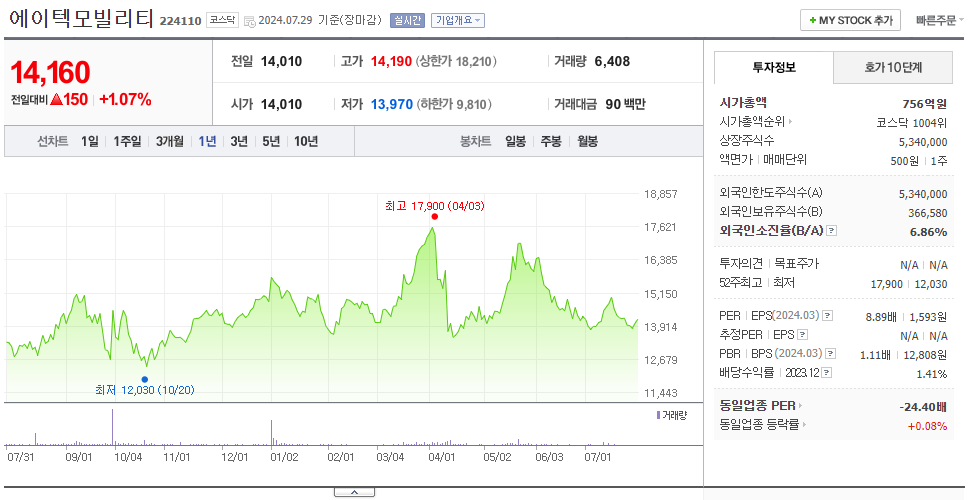Open the 빠른주문 dropdown

940,20
